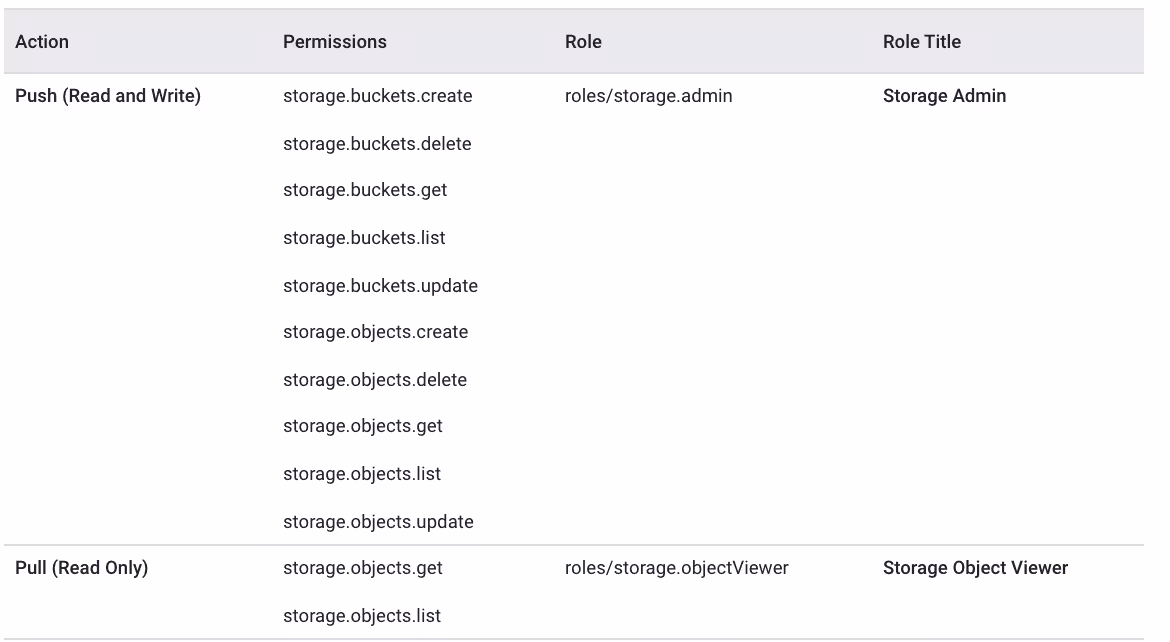The width and height of the screenshot is (1170, 642).
Task: Select the Role Title column header
Action: (921, 42)
